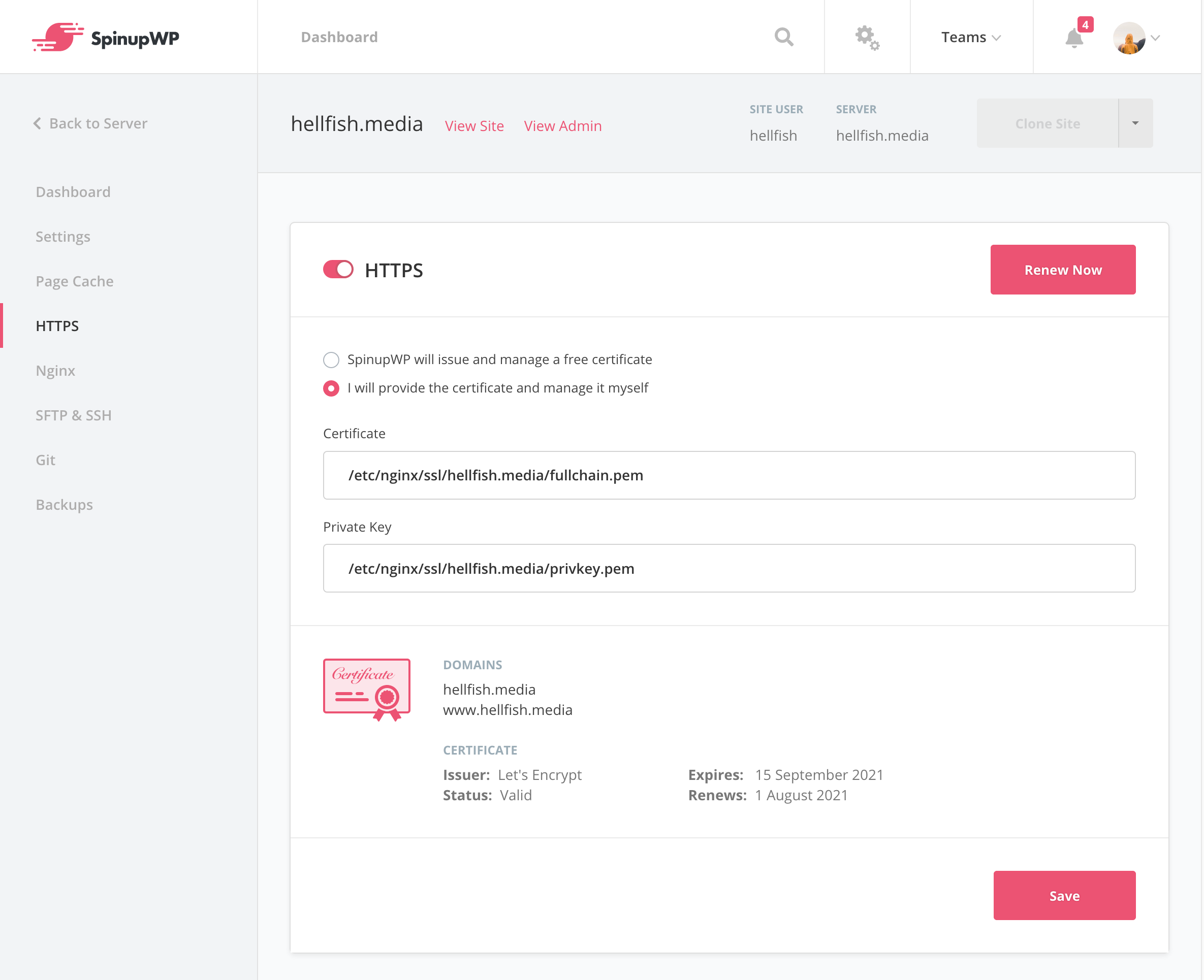The width and height of the screenshot is (1204, 980).
Task: Open Dashboard in the sidebar
Action: coord(73,192)
